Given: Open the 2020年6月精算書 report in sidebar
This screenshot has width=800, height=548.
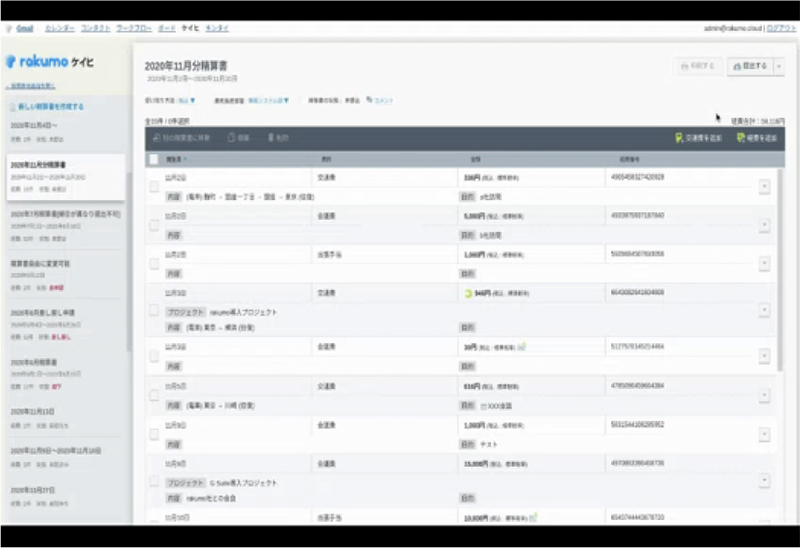Looking at the screenshot, I should click(x=65, y=374).
